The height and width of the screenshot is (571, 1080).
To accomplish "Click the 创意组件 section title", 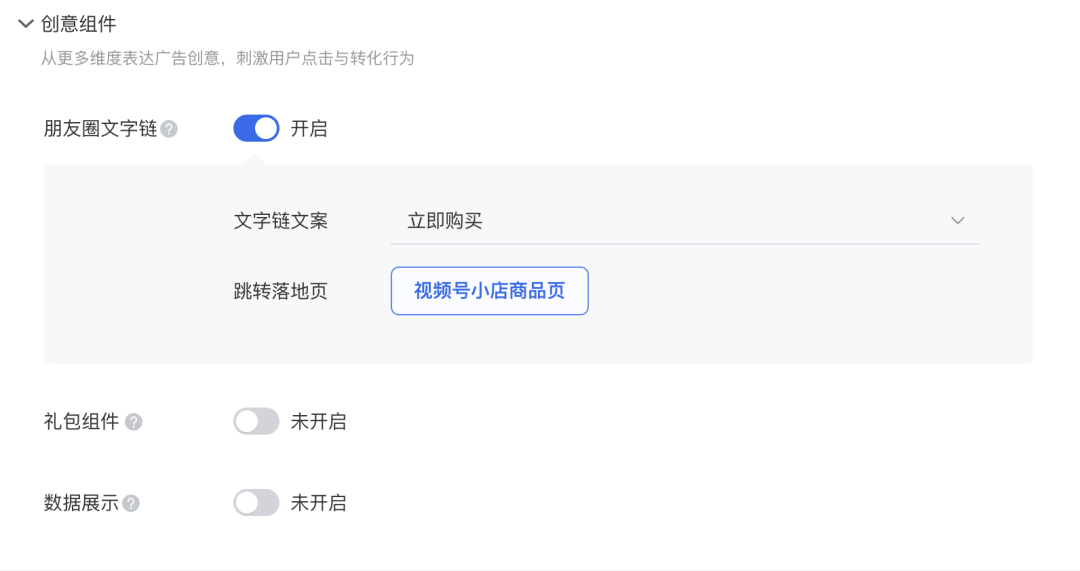I will [x=79, y=24].
